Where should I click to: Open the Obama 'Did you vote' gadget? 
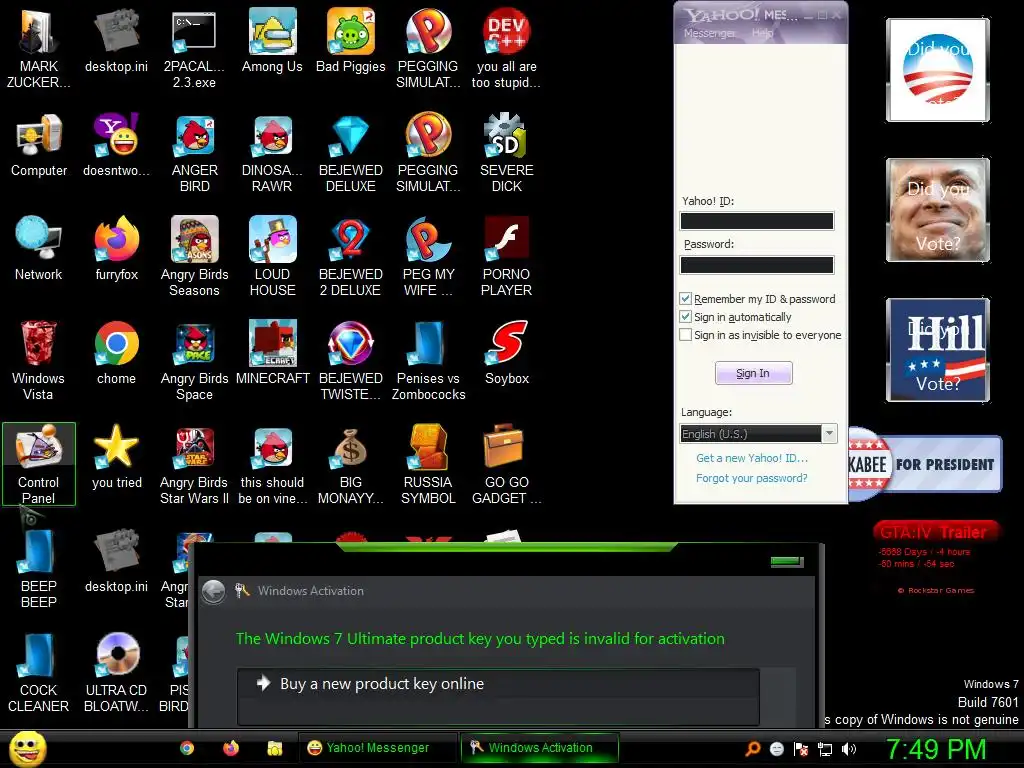[x=938, y=70]
